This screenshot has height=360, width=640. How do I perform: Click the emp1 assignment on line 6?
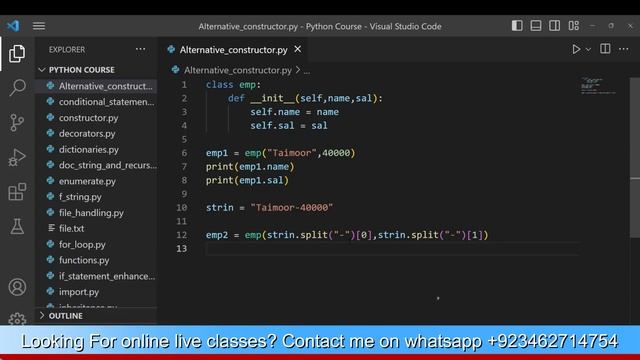(280, 153)
